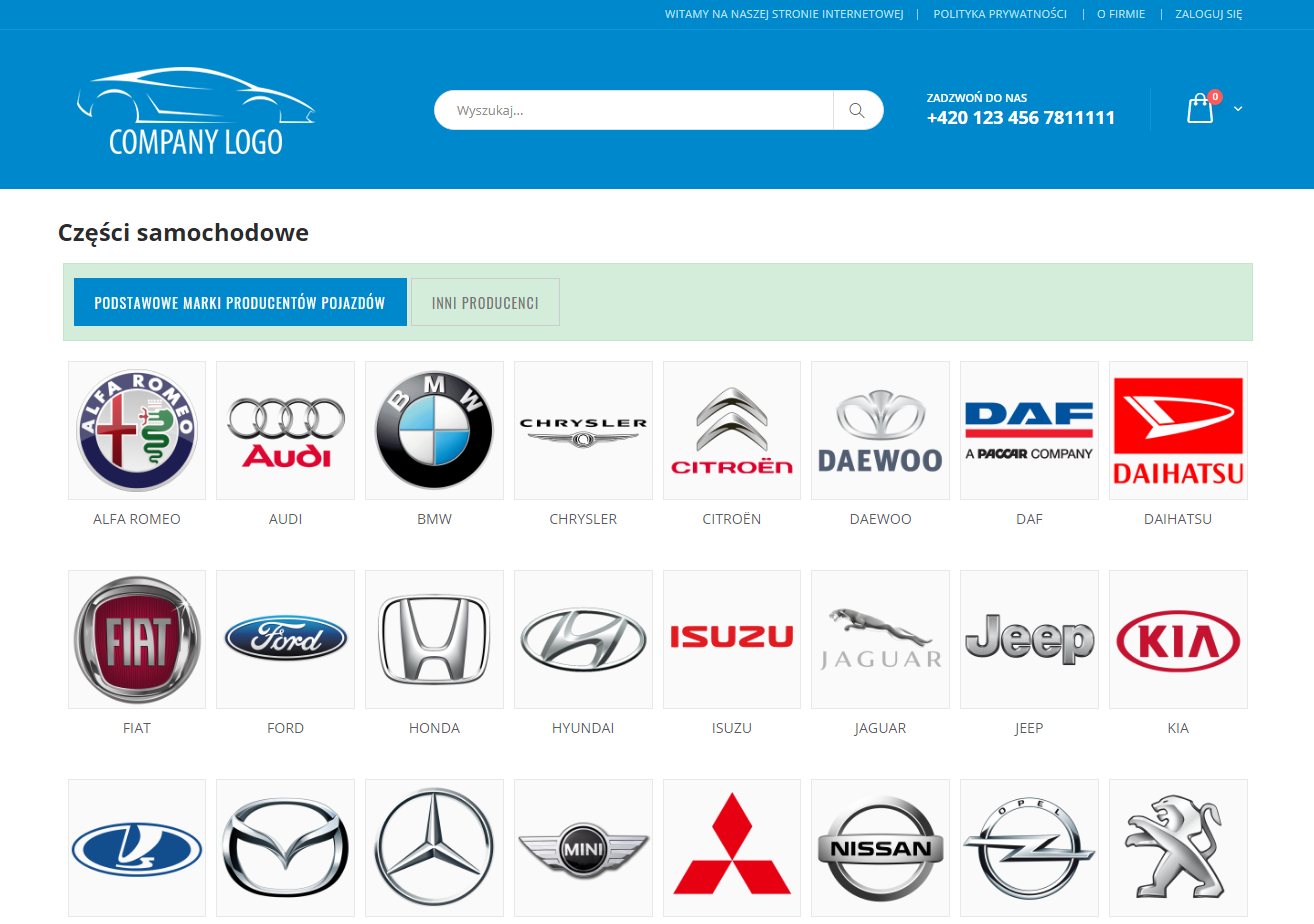Pick the Citroën chevrons logo
This screenshot has height=924, width=1314.
point(732,430)
